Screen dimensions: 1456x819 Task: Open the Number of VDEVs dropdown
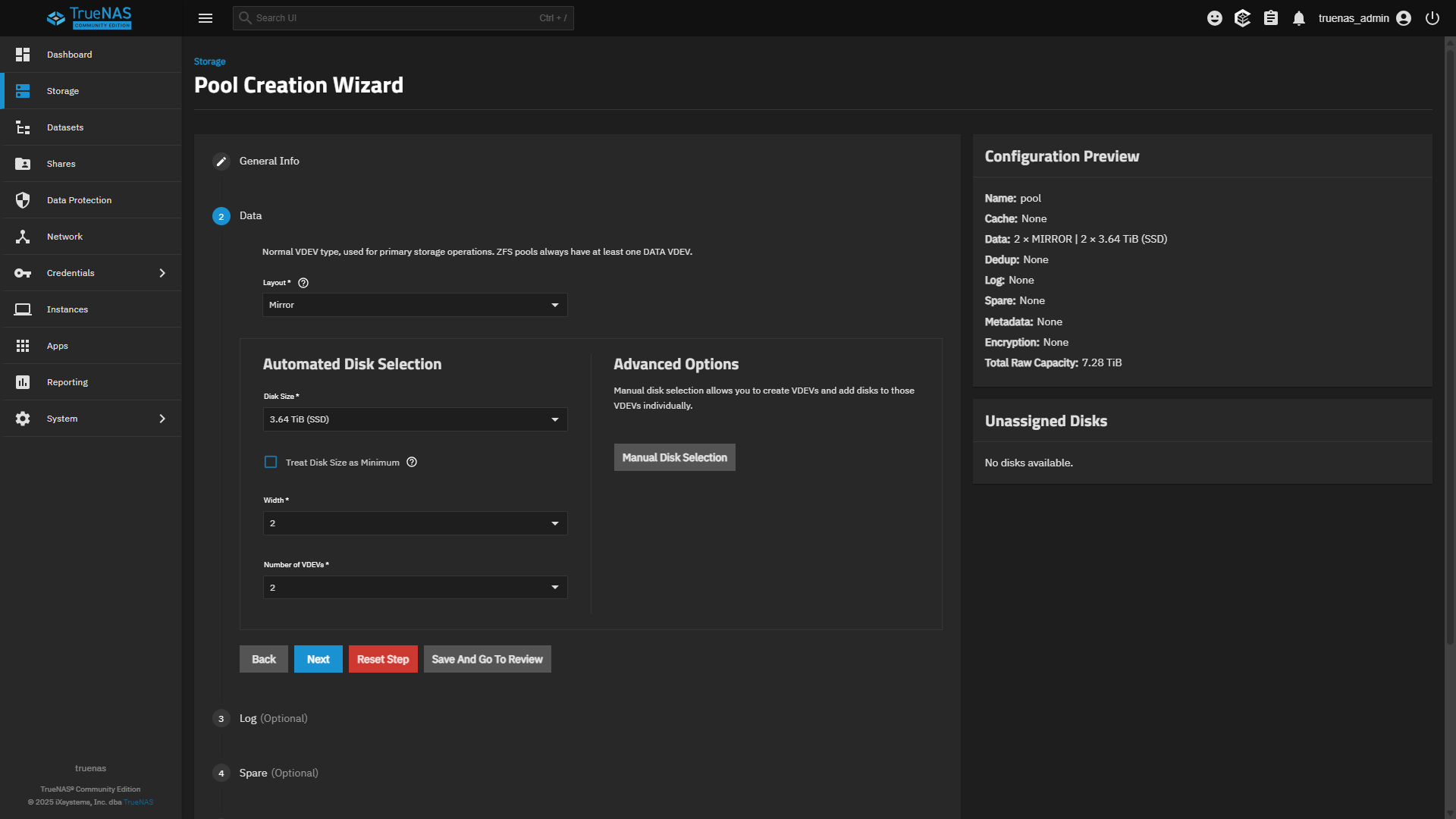click(x=415, y=588)
